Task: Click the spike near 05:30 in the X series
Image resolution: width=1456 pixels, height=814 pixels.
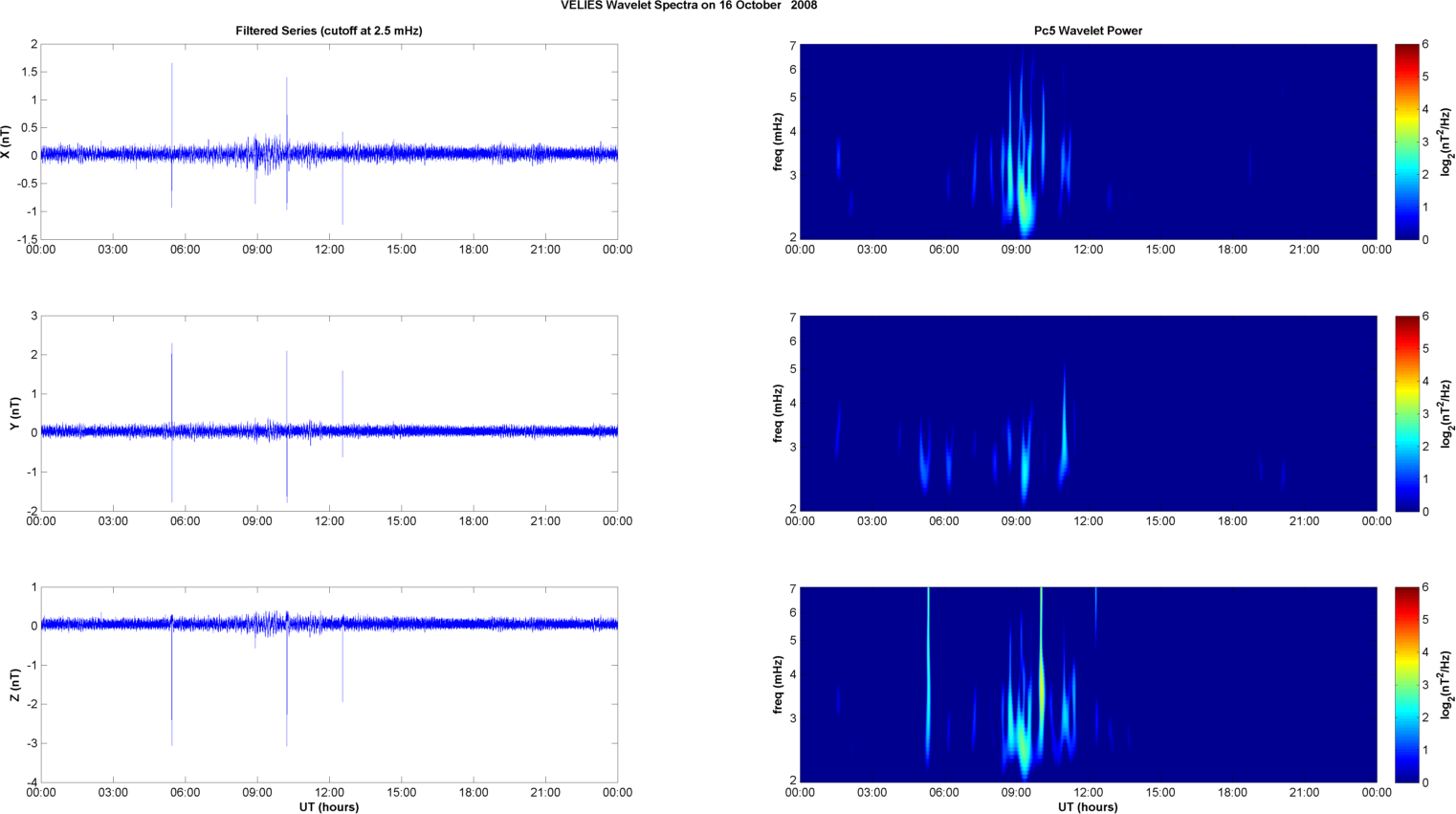Action: click(172, 134)
